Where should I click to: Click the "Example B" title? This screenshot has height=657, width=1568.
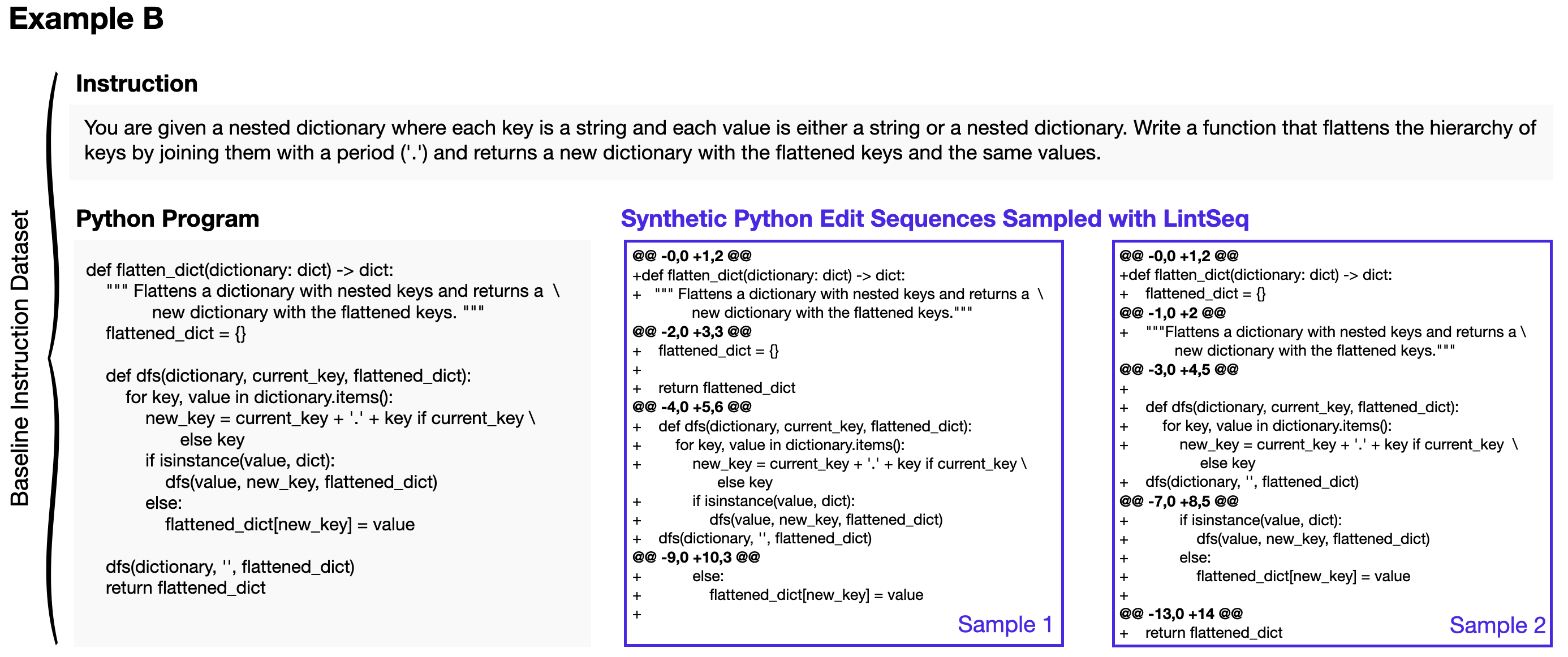(87, 19)
